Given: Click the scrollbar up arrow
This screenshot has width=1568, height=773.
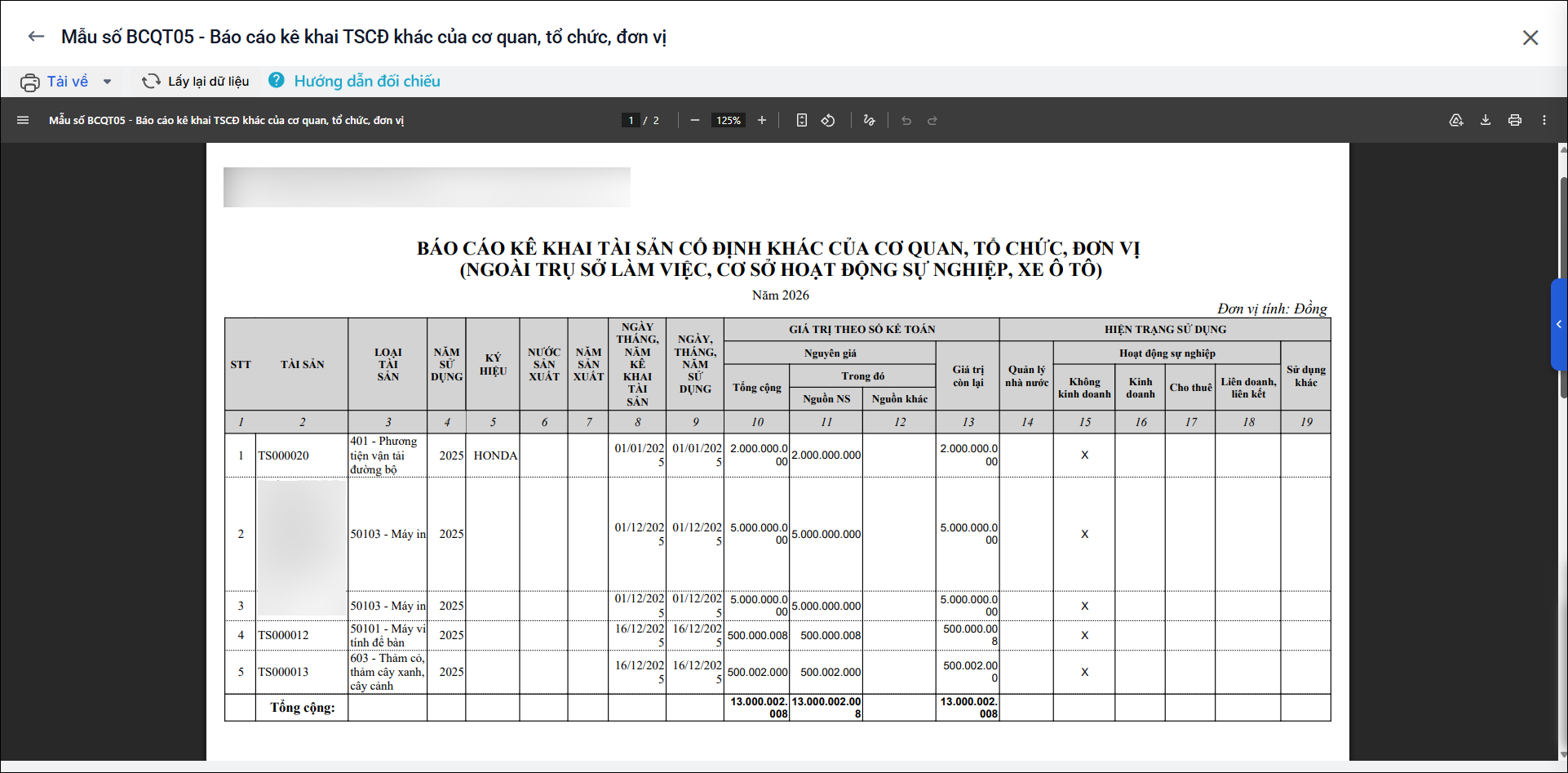Looking at the screenshot, I should (1563, 149).
